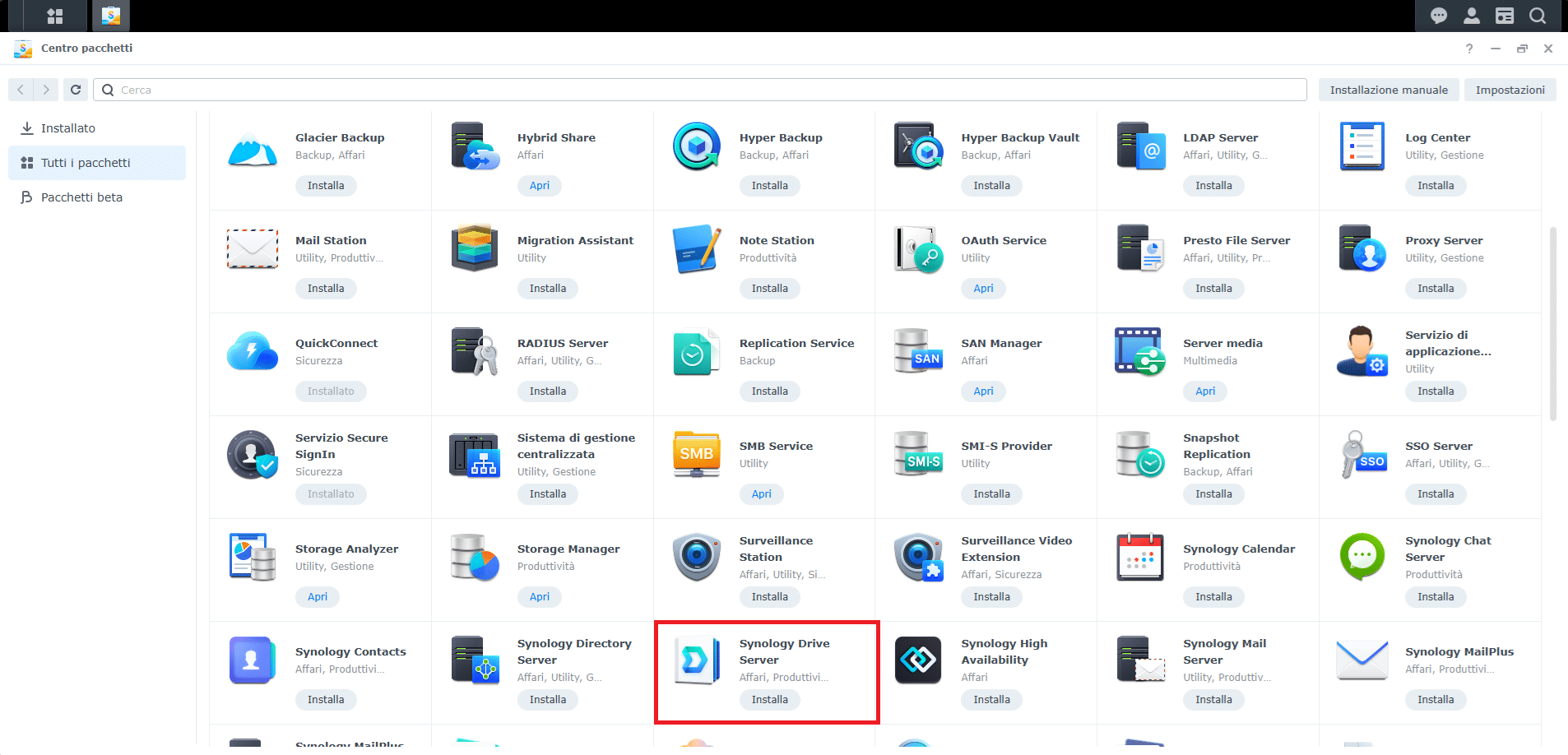
Task: Click the QuickConnect cloud icon
Action: 253,352
